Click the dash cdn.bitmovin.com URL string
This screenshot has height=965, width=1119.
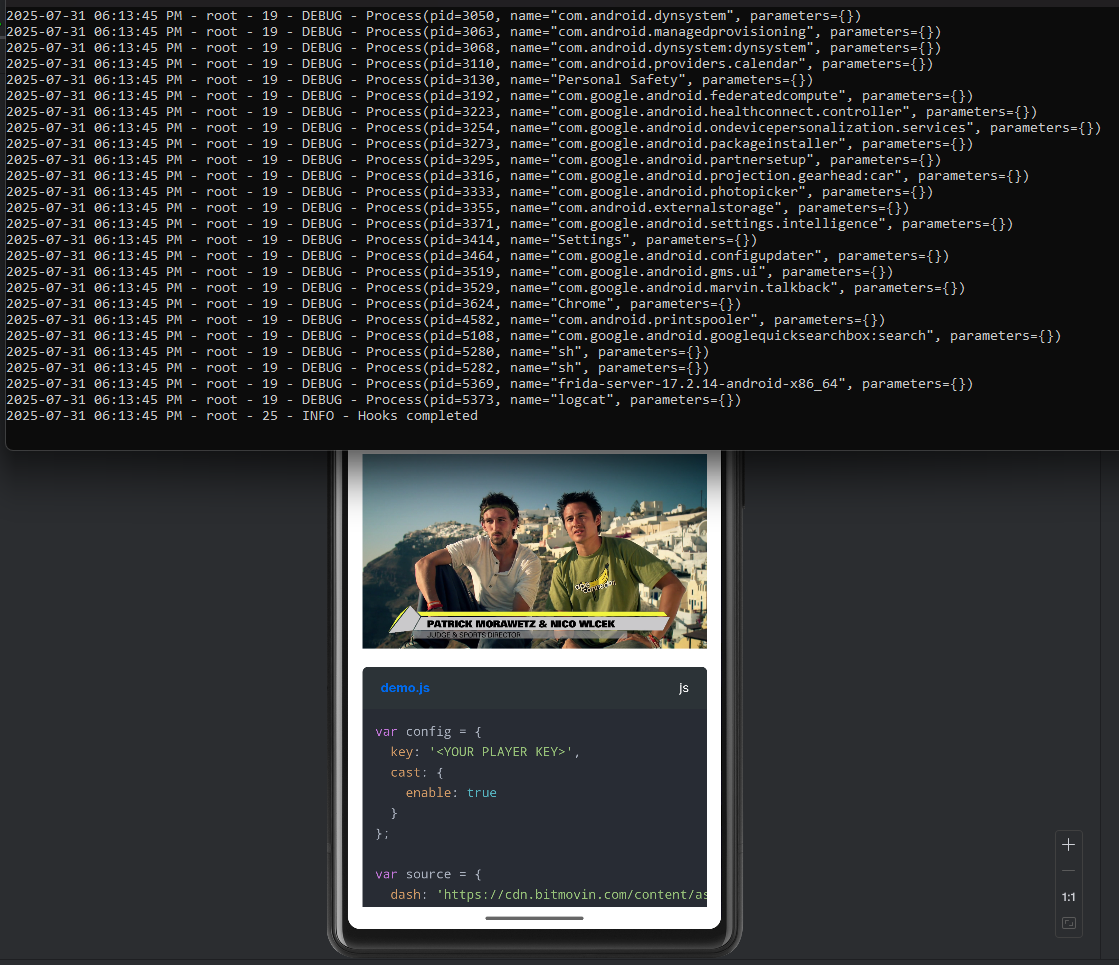(575, 894)
